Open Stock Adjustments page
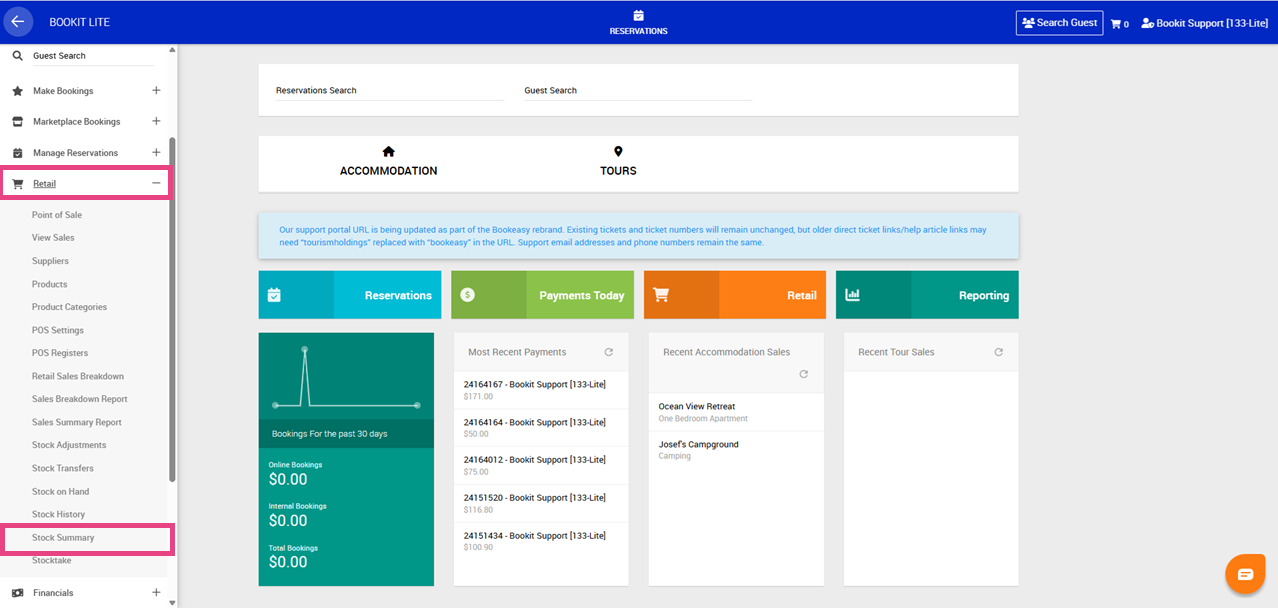 [69, 445]
